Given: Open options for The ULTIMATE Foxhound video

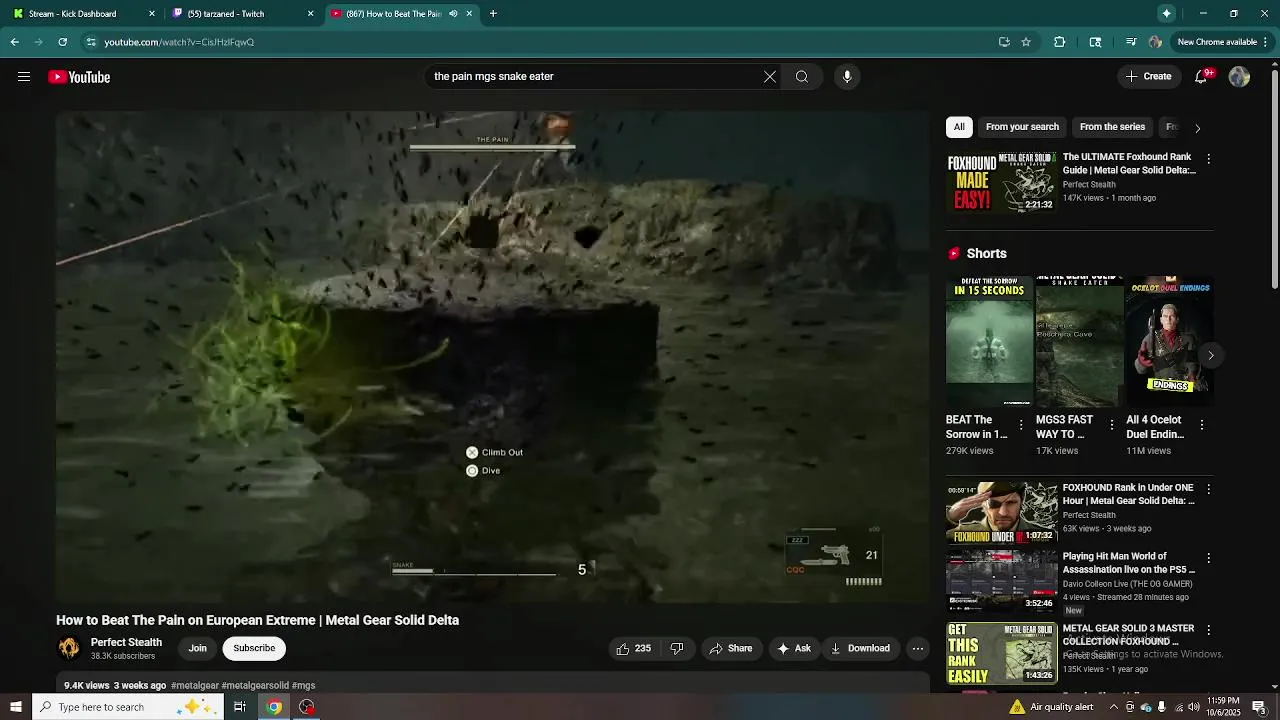Looking at the screenshot, I should point(1208,159).
